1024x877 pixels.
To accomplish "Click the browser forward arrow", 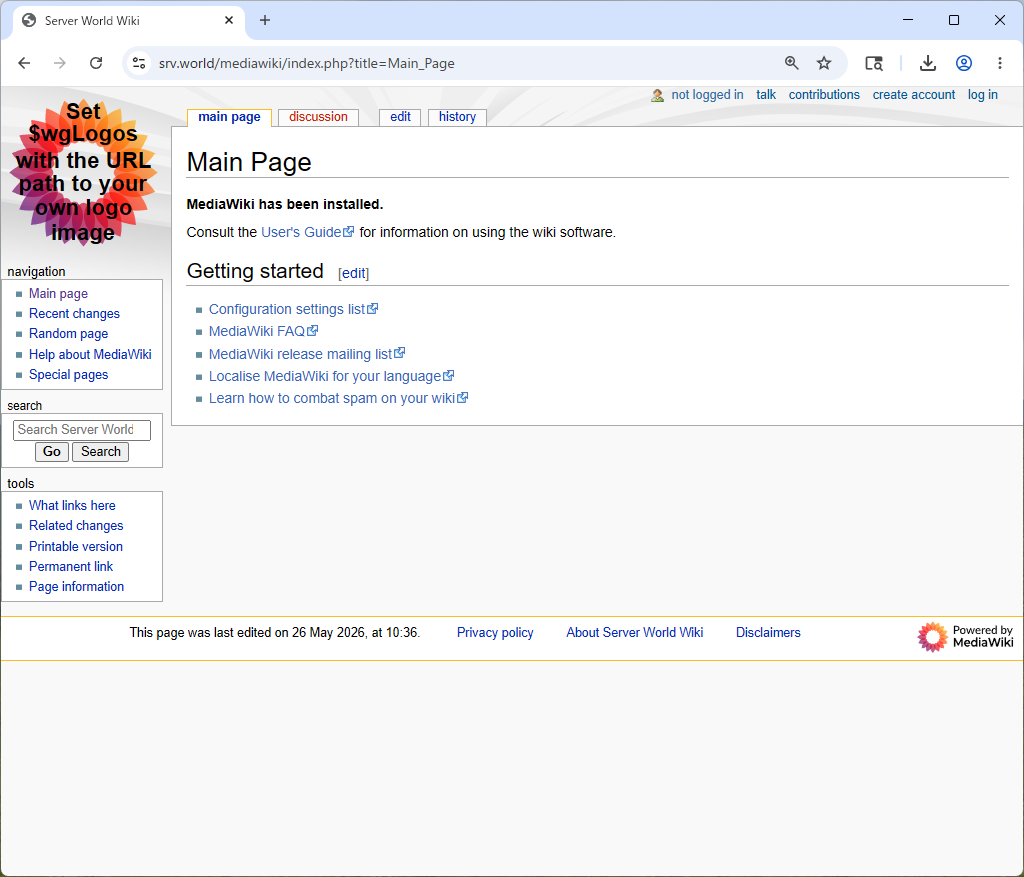I will pyautogui.click(x=59, y=63).
